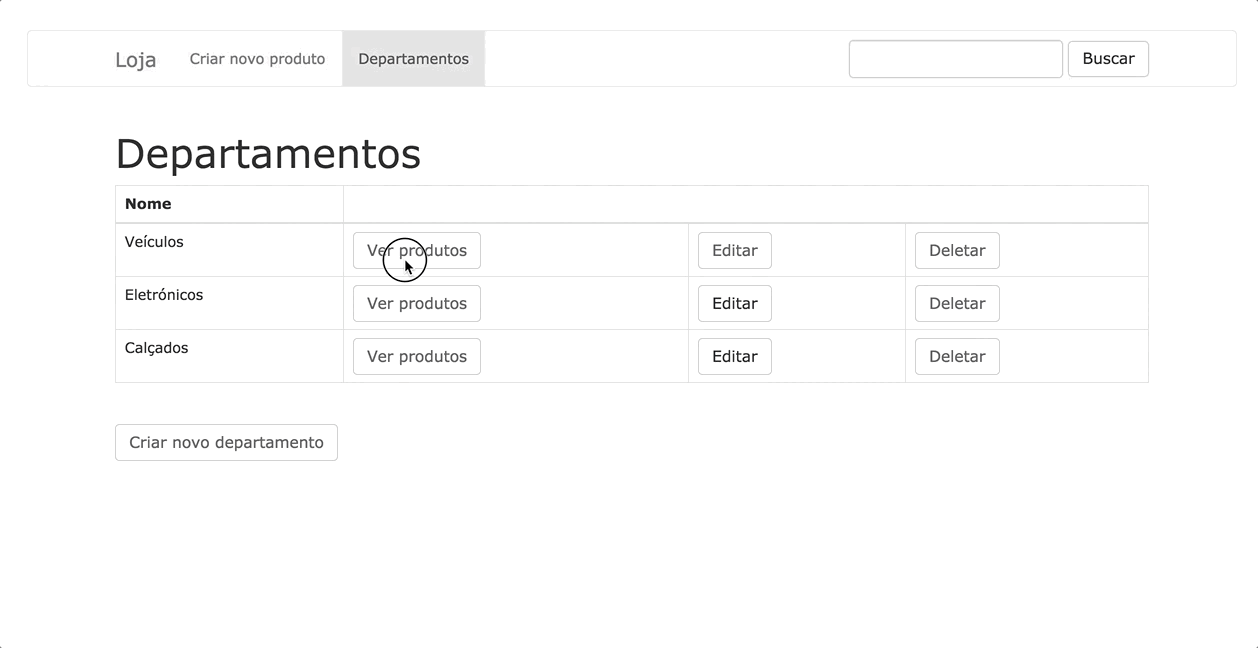
Task: Edit the Veículos department
Action: pos(734,250)
